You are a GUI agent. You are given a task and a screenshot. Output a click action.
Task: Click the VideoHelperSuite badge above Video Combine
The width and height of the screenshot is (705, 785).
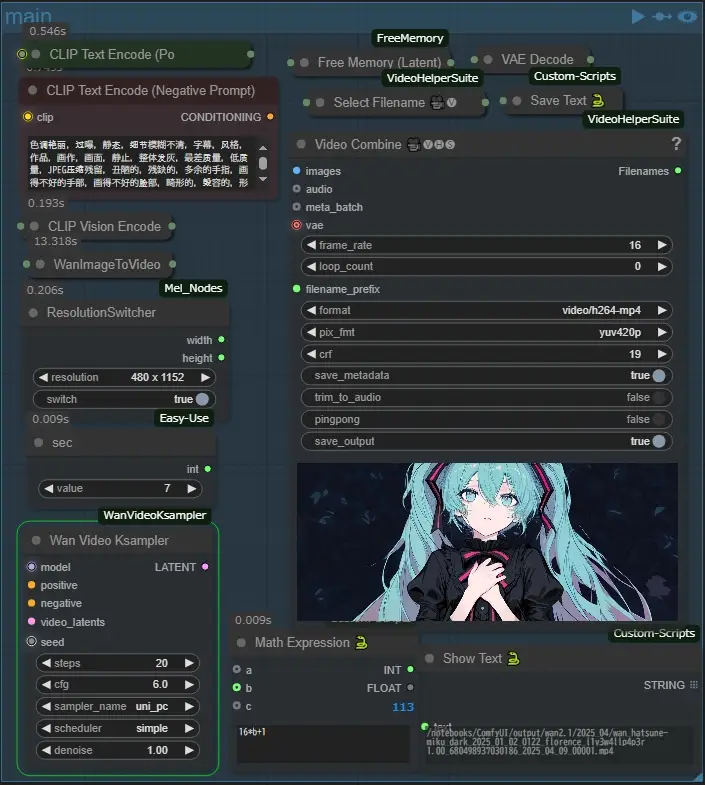[633, 119]
